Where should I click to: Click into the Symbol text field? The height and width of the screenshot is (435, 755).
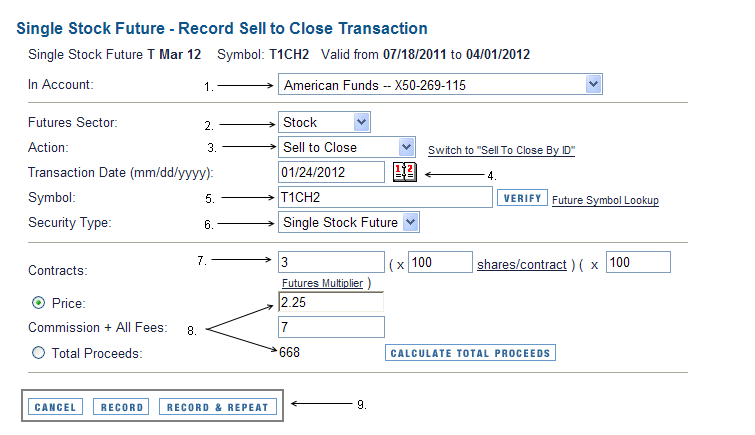click(x=385, y=197)
